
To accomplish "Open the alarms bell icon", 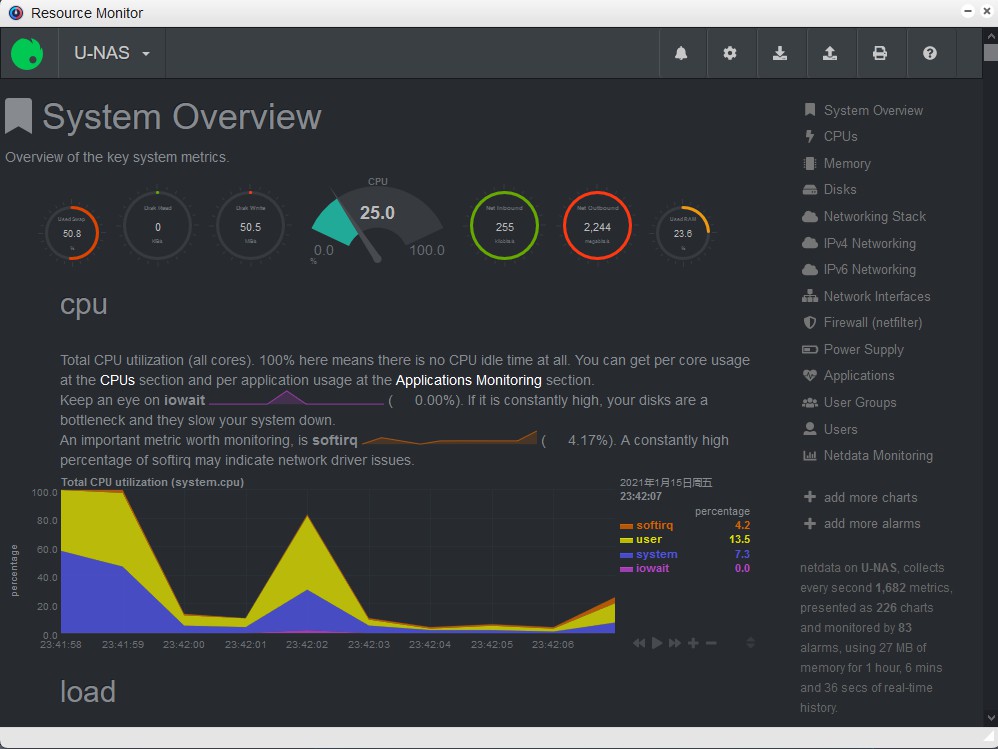I will click(x=681, y=53).
